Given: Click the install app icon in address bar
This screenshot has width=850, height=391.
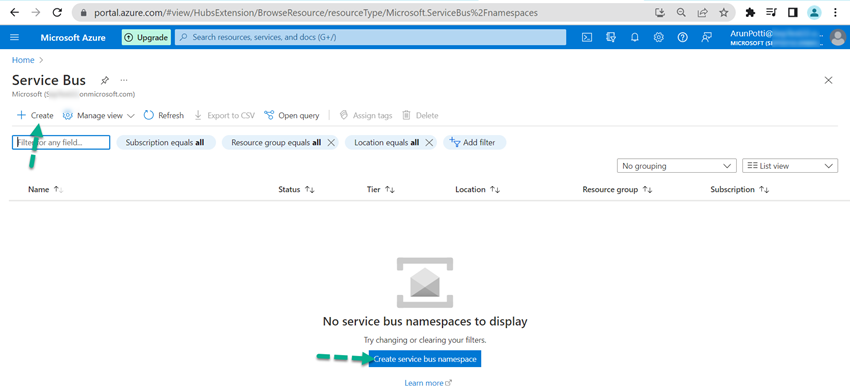Looking at the screenshot, I should [x=660, y=12].
